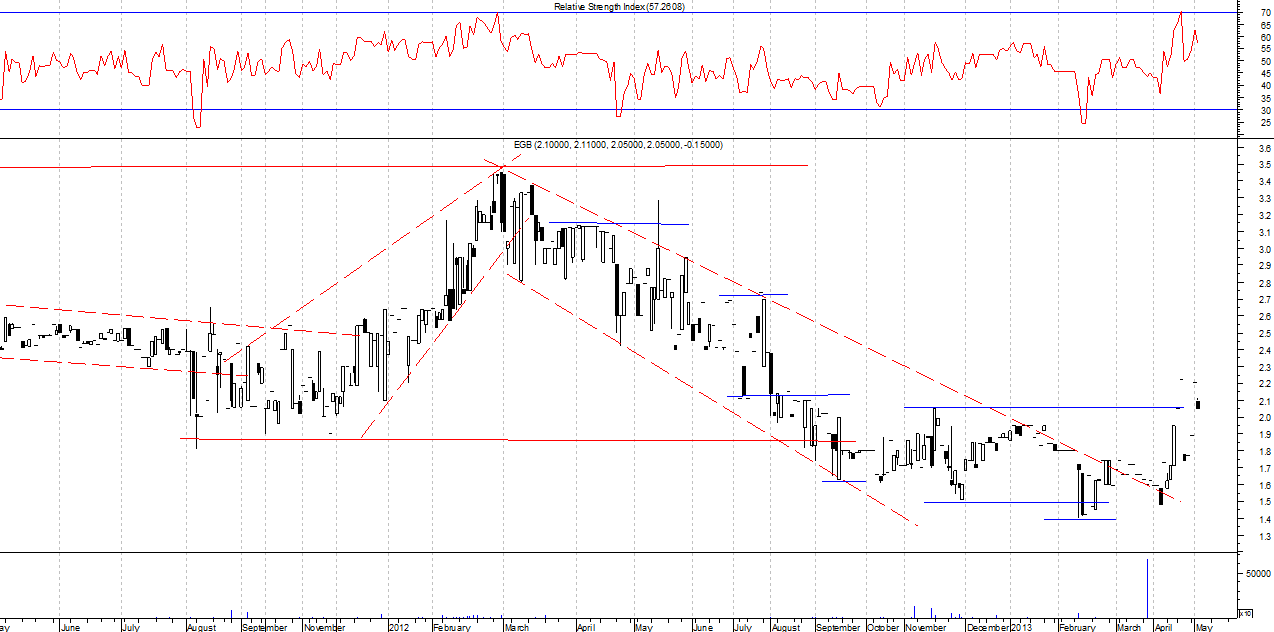Click the 2.0 price axis label

tap(1264, 418)
